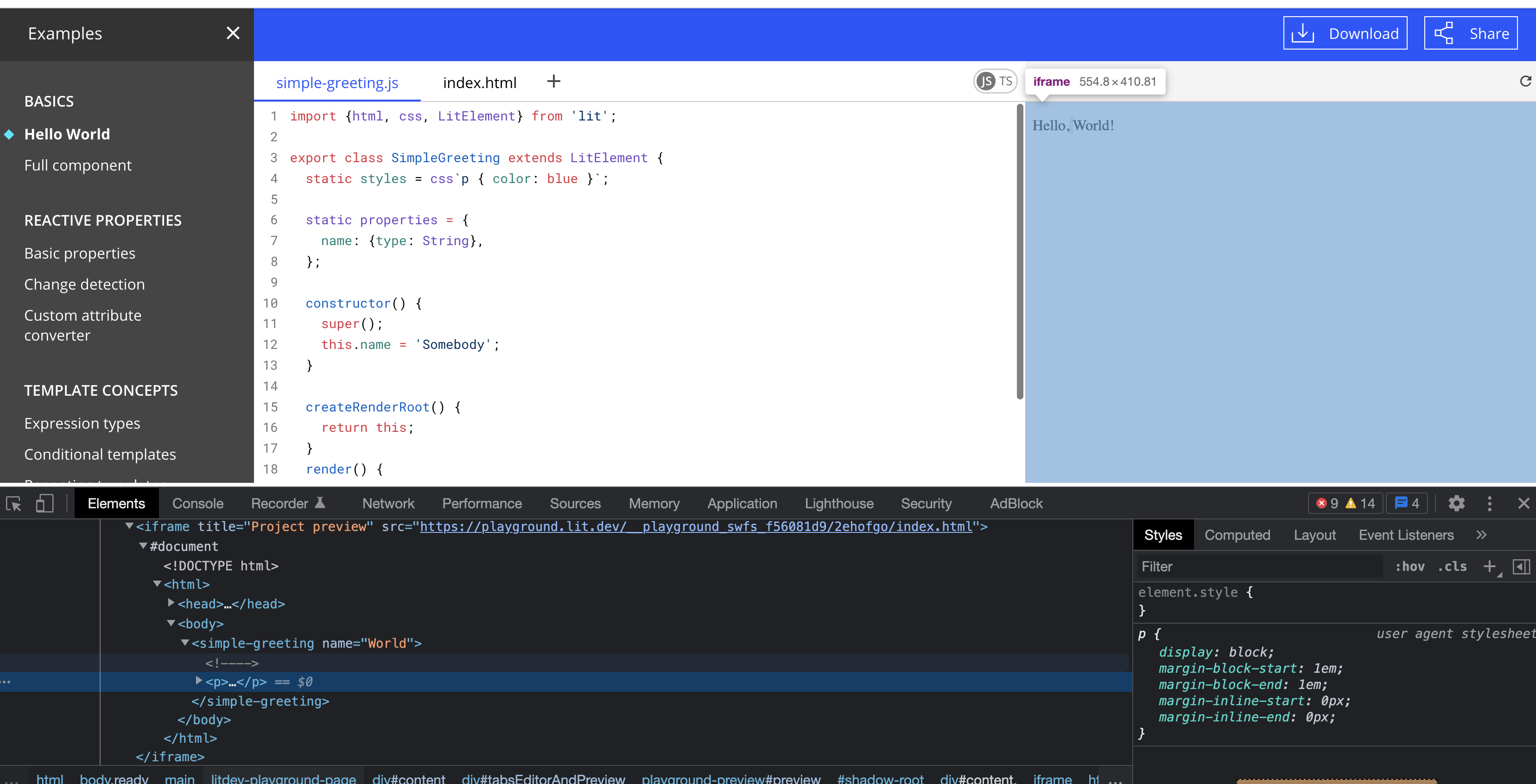This screenshot has width=1536, height=784.
Task: Click the Console panel tab in DevTools
Action: 198,503
